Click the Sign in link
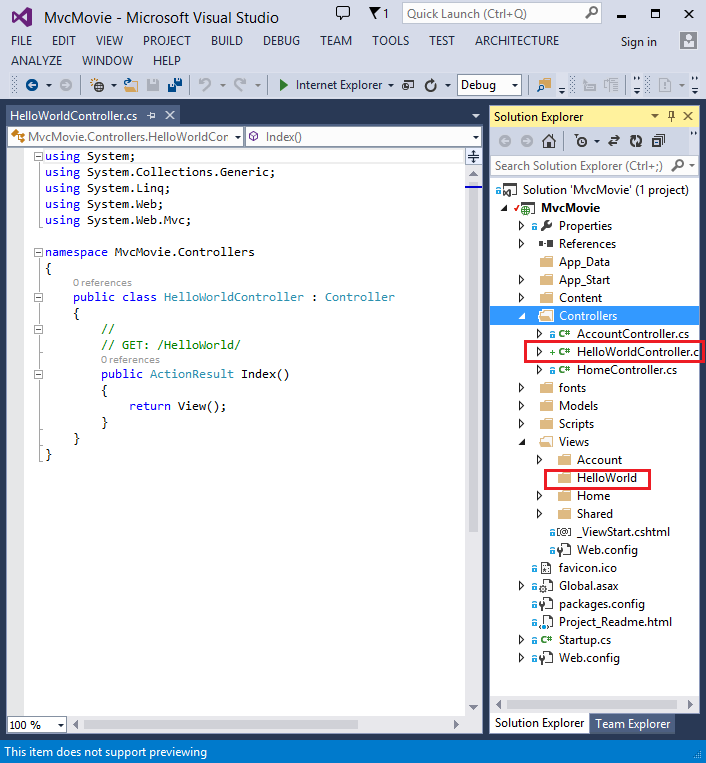 click(638, 42)
